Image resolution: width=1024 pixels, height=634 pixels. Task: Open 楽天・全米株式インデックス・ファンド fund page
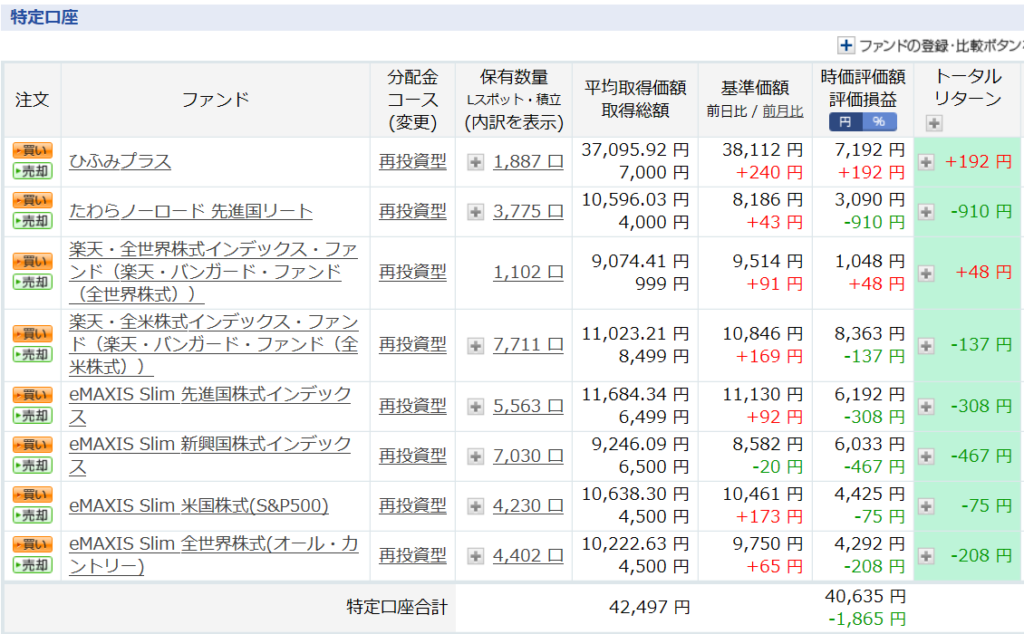214,344
